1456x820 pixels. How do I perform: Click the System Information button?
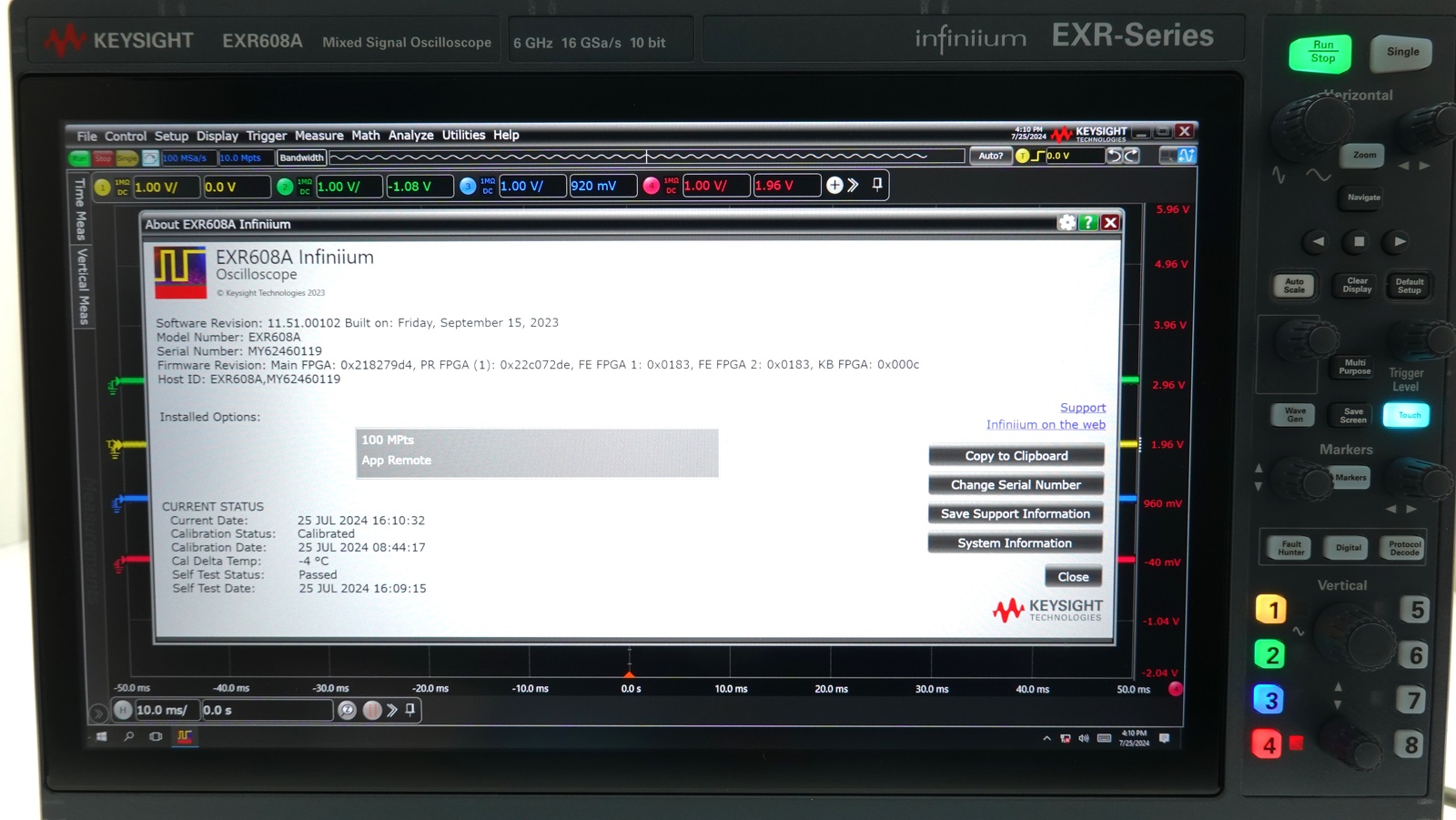pos(1015,543)
